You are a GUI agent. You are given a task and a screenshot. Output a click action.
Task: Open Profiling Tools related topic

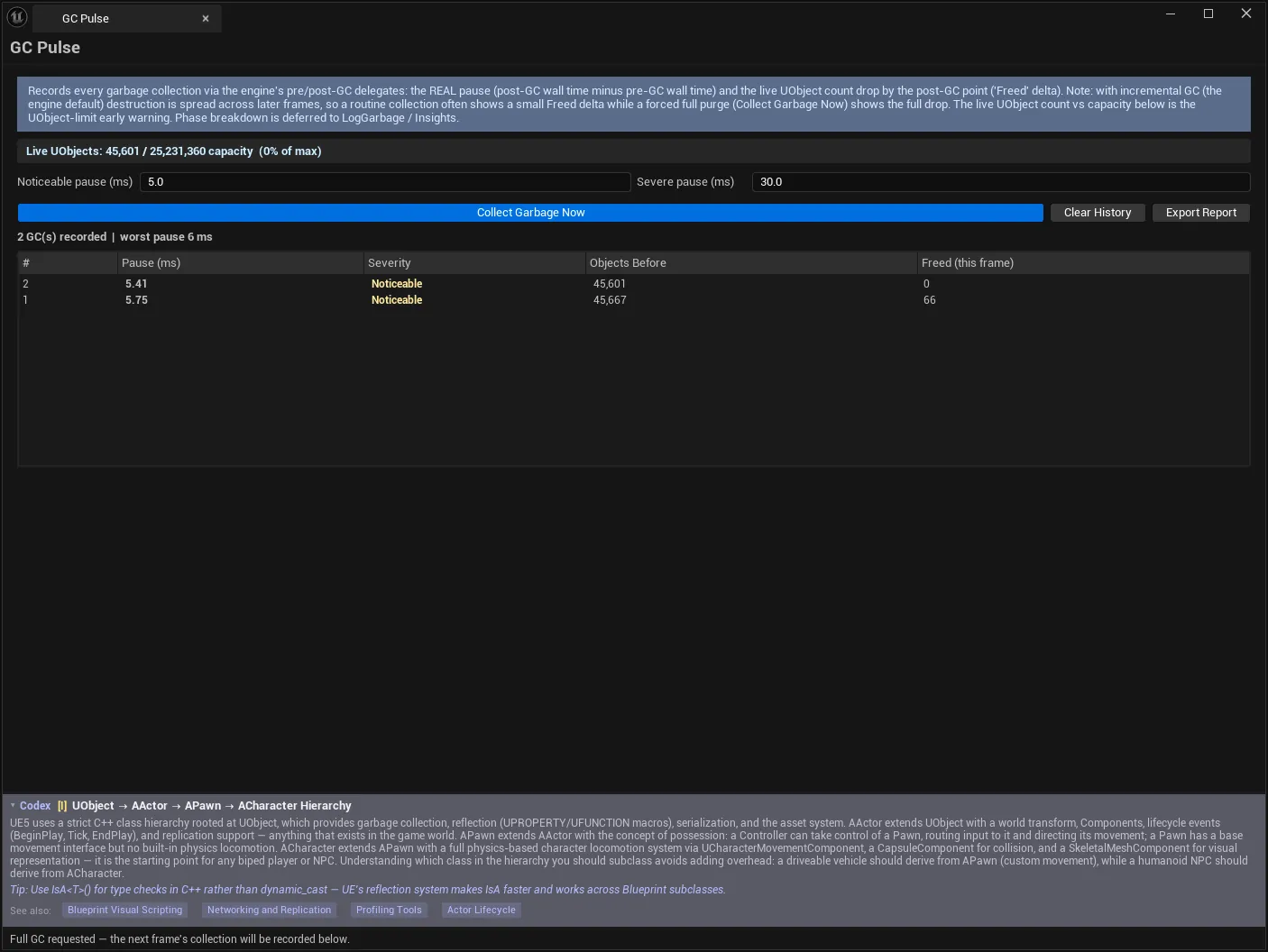pos(389,911)
